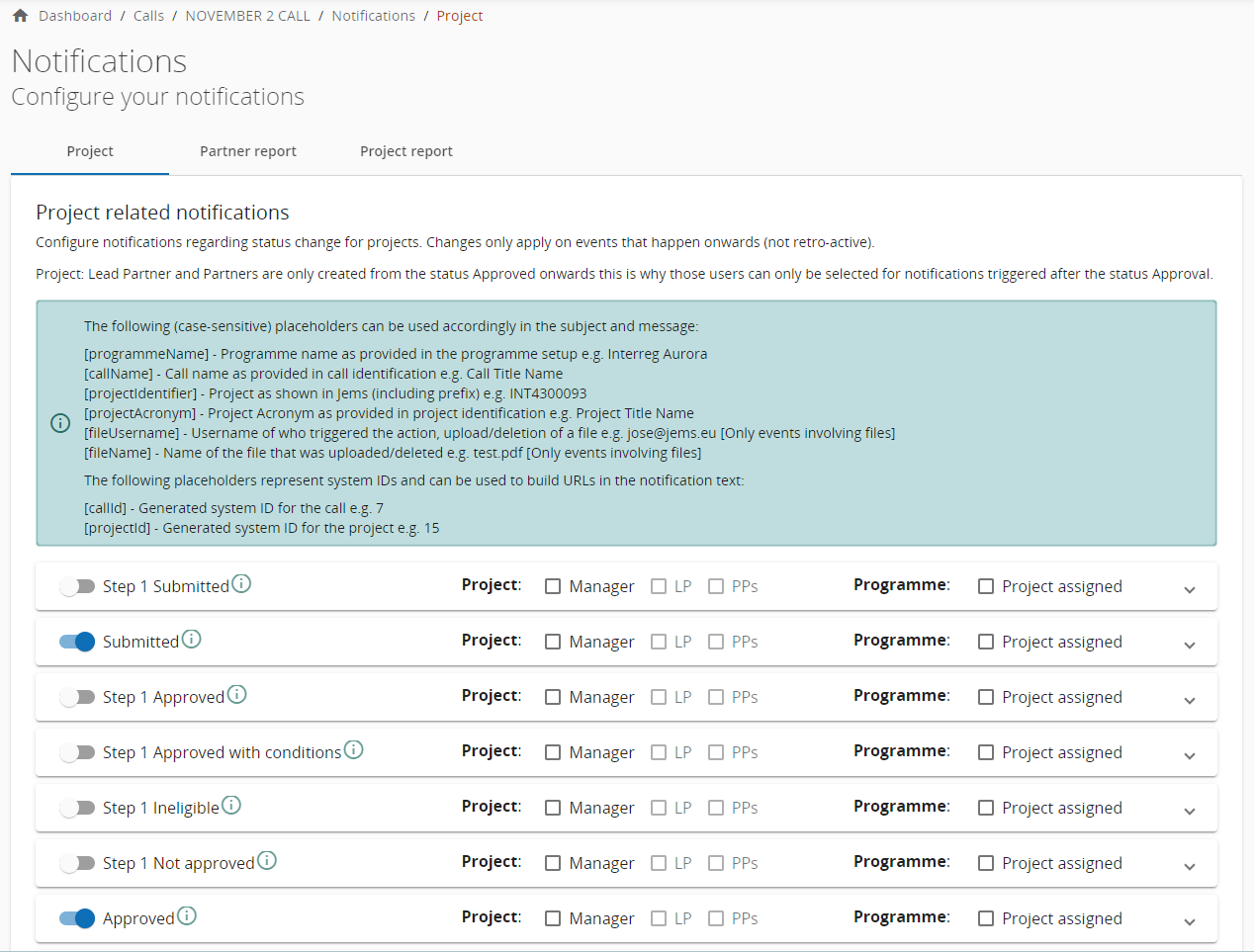Click info icon beside Step 1 Not approved

click(267, 861)
